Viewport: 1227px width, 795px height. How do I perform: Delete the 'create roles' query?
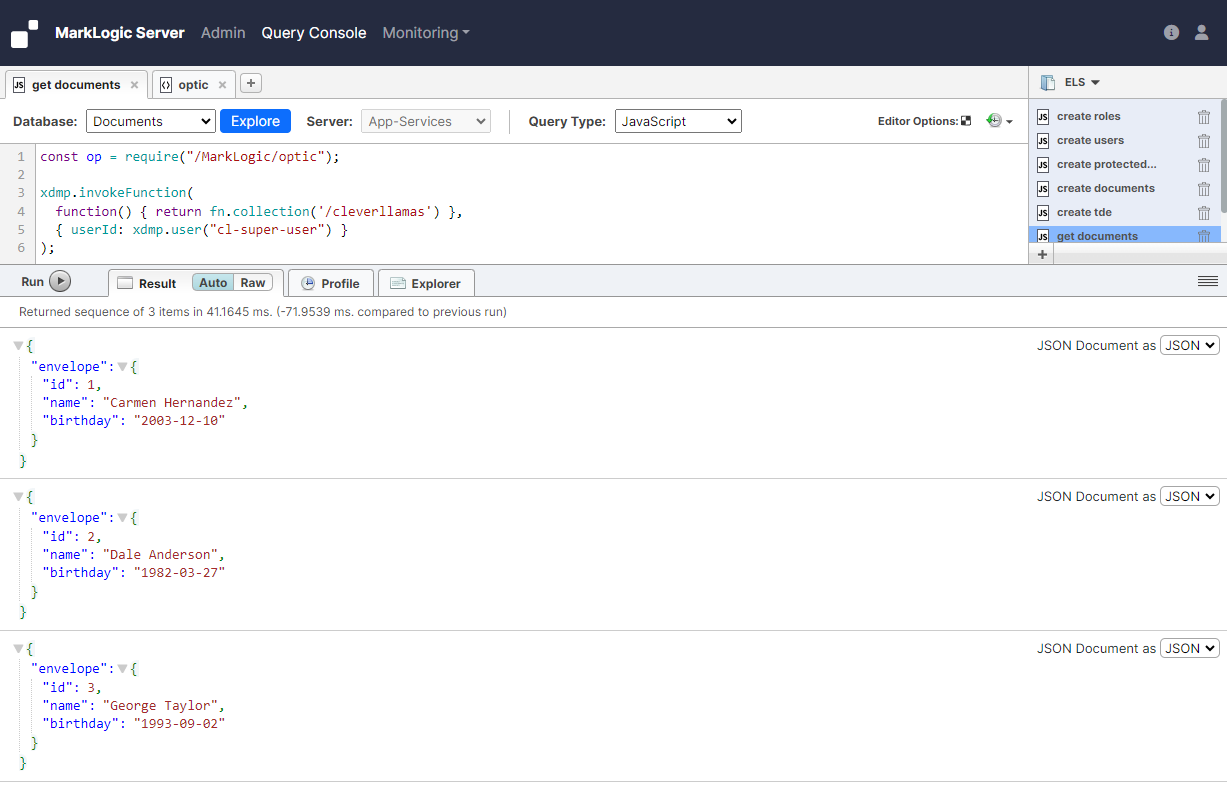click(1204, 117)
